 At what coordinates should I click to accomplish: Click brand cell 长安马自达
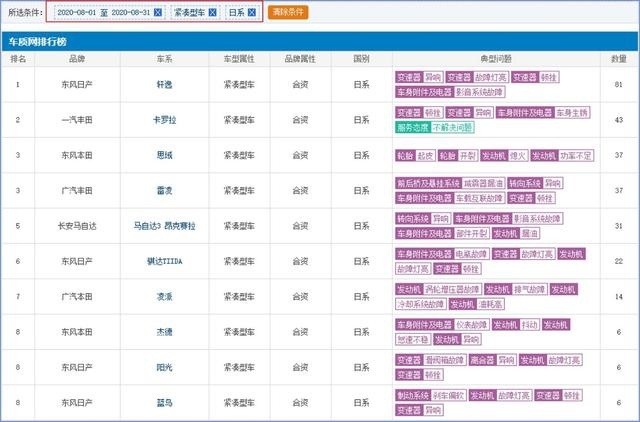(77, 226)
